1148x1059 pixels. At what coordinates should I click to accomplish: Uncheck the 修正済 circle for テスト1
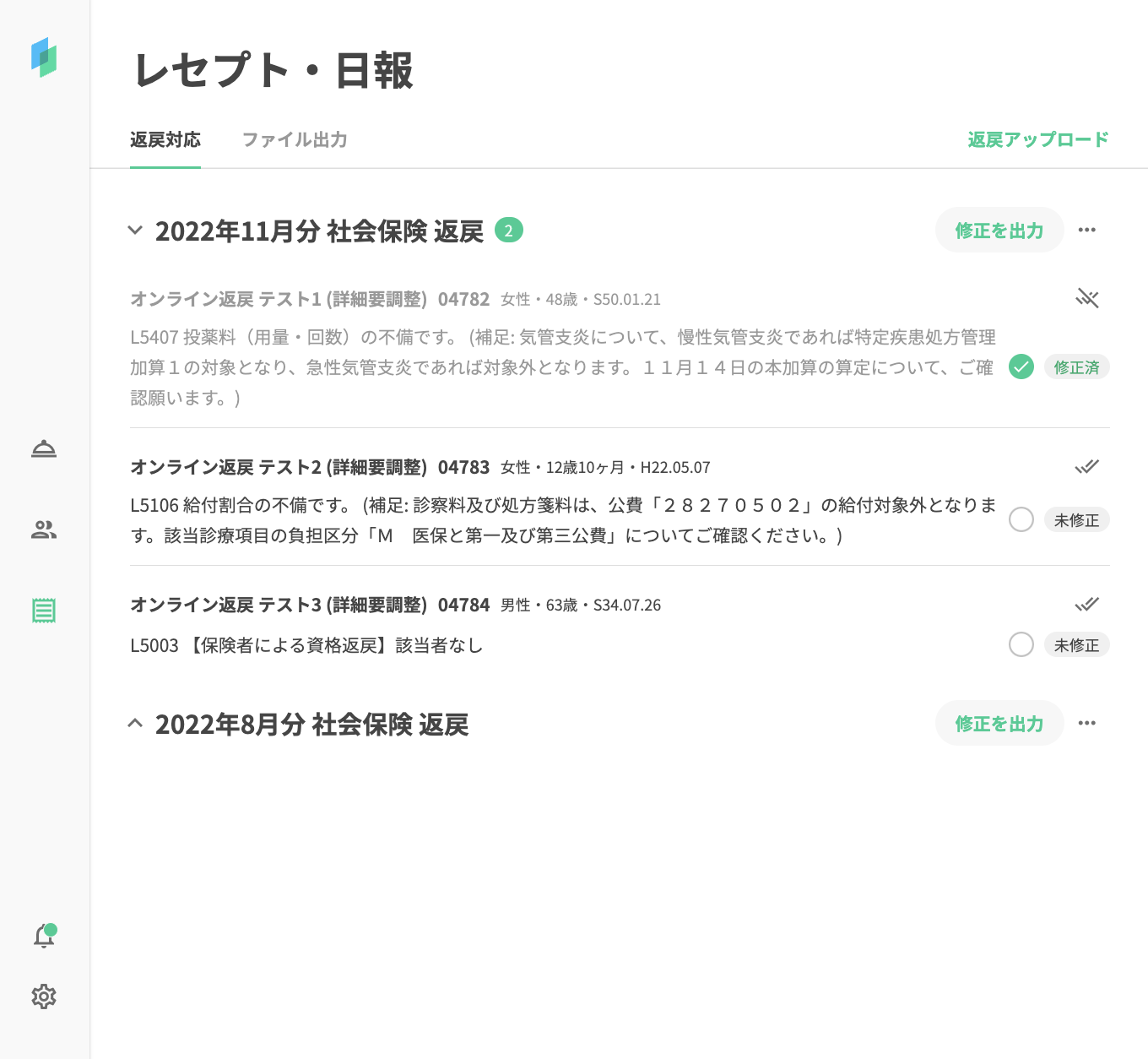pyautogui.click(x=1021, y=367)
